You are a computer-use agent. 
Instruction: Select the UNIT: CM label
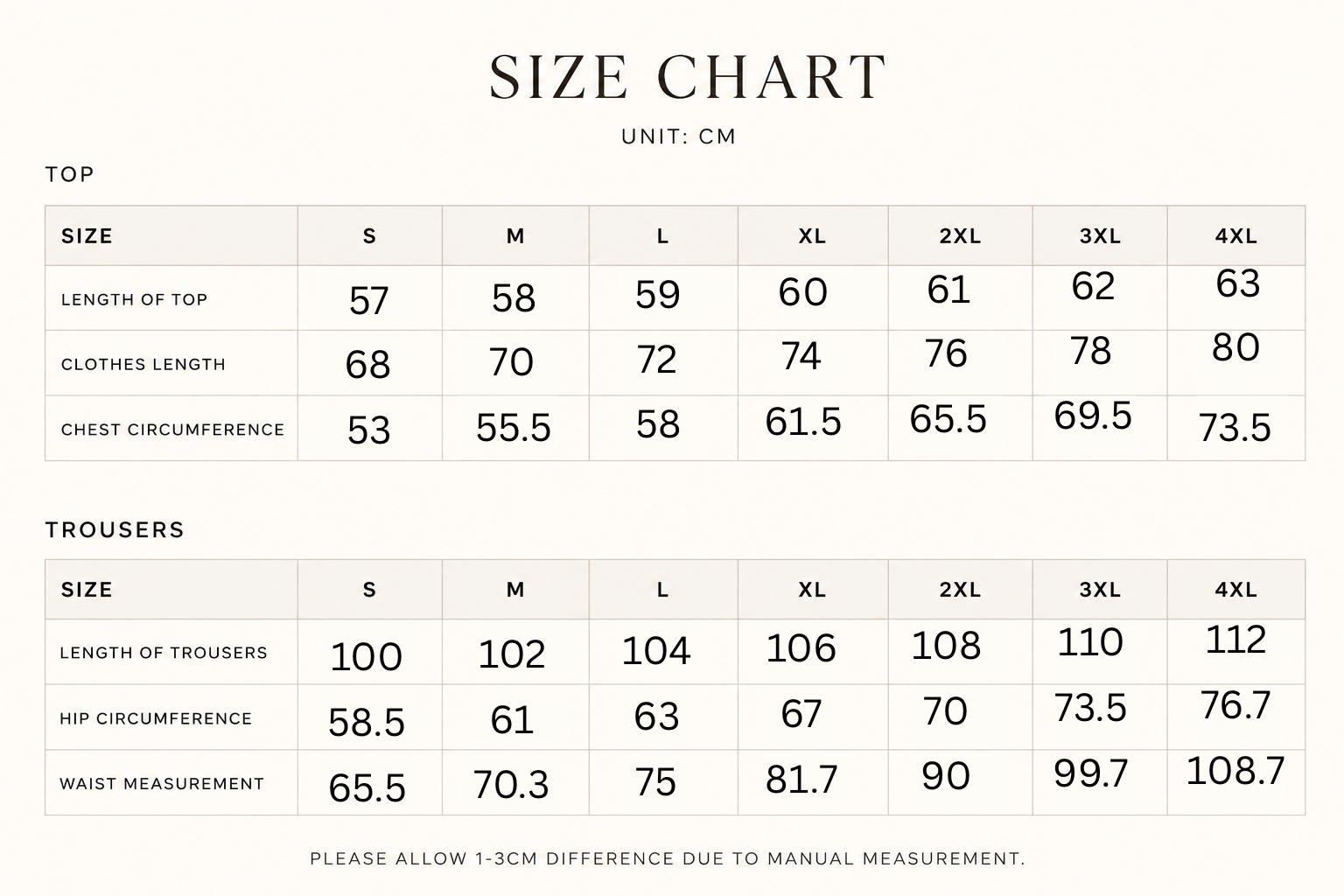coord(679,136)
